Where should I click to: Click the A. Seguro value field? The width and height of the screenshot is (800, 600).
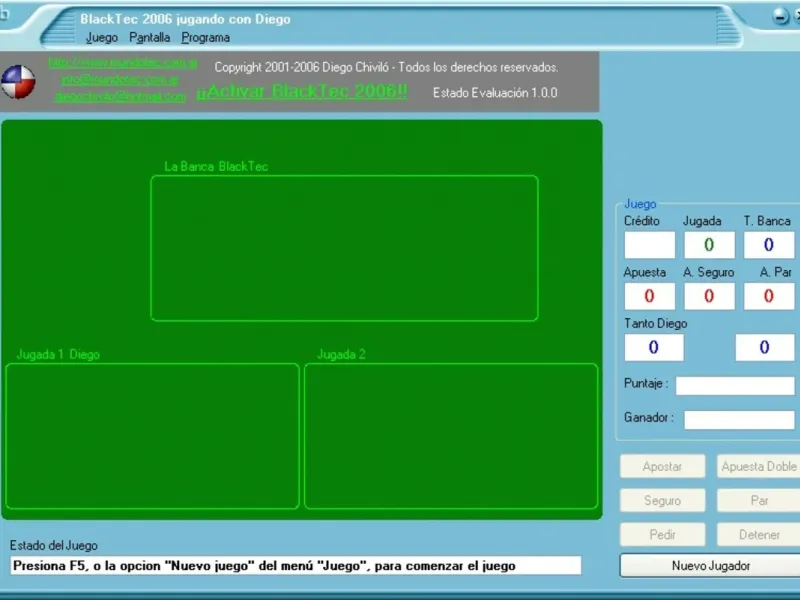point(709,296)
